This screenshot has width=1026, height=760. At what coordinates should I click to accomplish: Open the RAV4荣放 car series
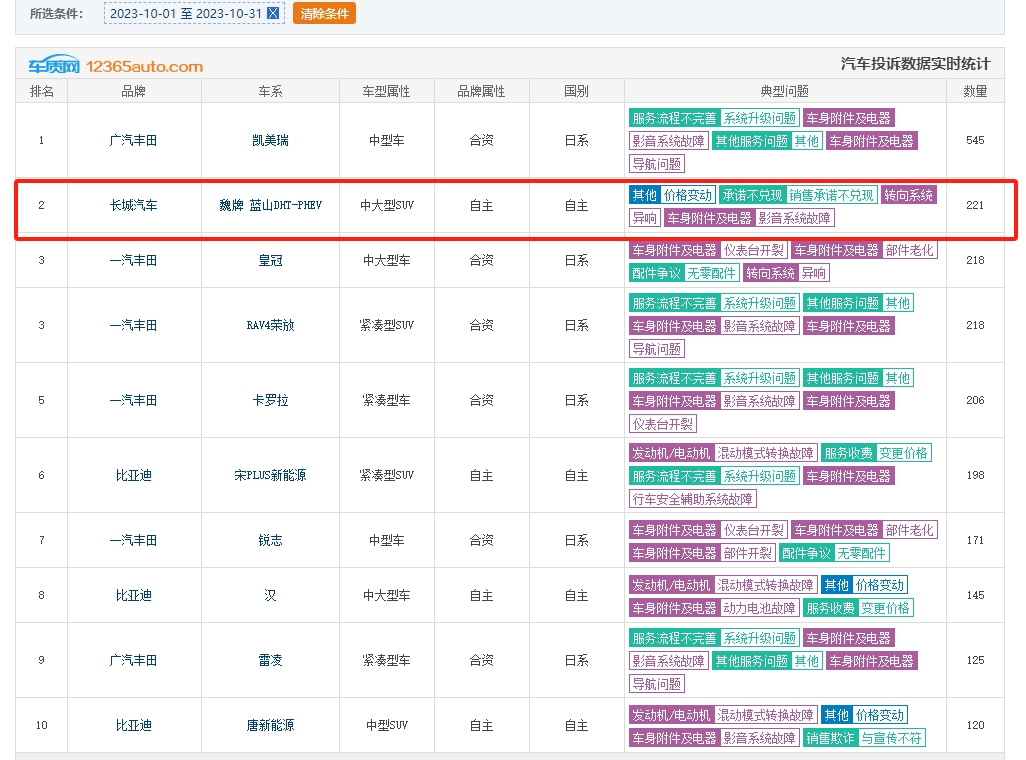coord(270,325)
